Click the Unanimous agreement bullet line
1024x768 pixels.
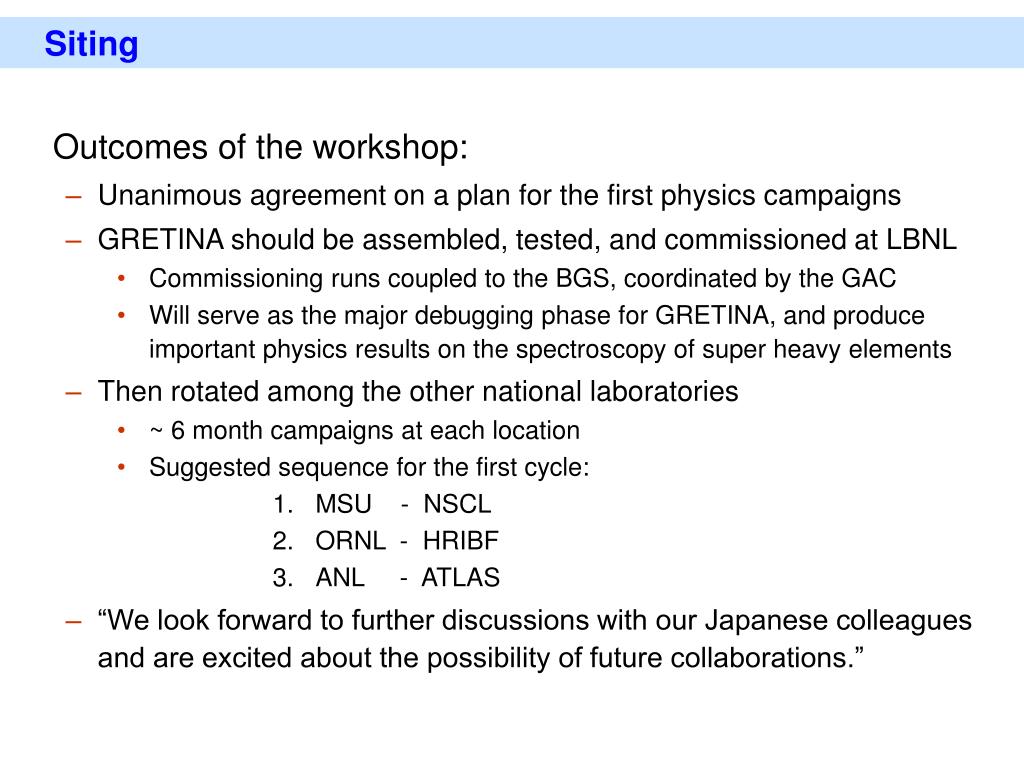pyautogui.click(x=499, y=195)
